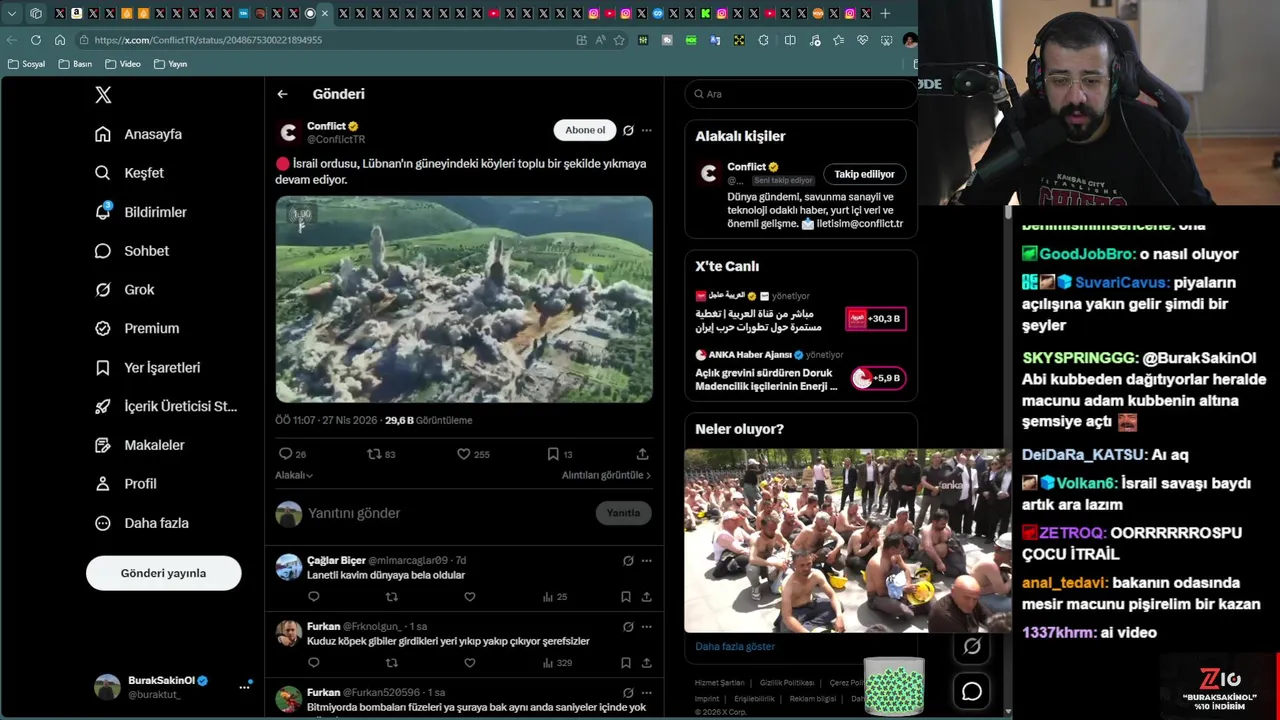Share the main post
The image size is (1280, 720).
coord(642,454)
